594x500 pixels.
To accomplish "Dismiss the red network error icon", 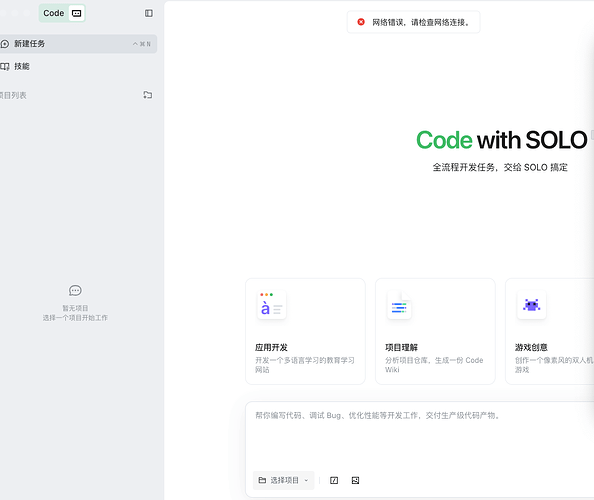I will (361, 22).
